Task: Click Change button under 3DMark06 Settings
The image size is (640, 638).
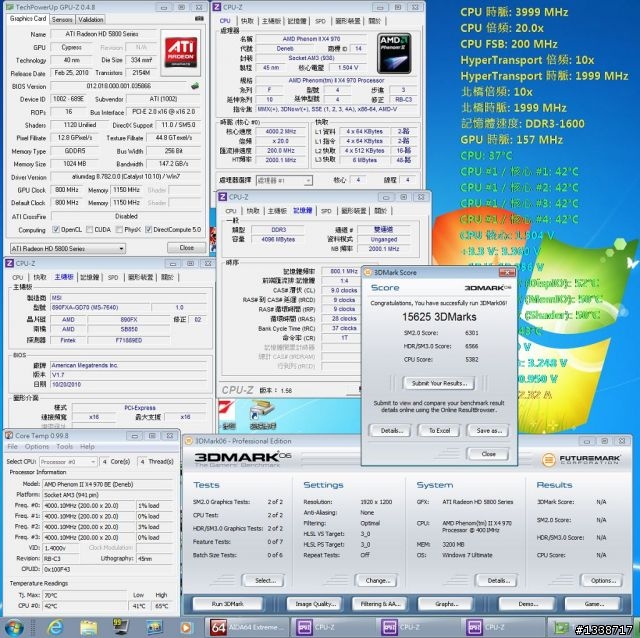Action: pos(378,580)
